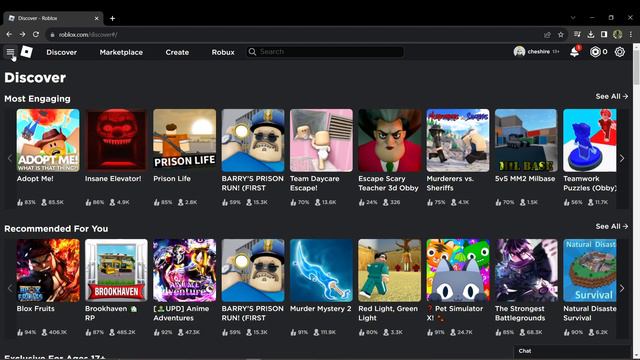This screenshot has height=360, width=640.
Task: Move the Recommended For You carousel left
Action: [x=10, y=289]
